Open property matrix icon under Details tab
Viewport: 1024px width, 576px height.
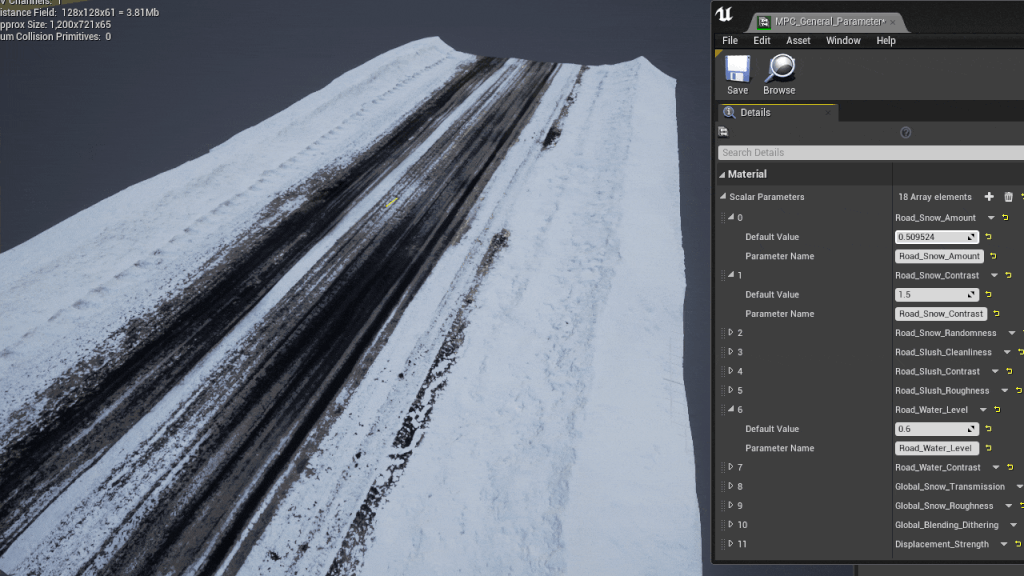click(723, 132)
